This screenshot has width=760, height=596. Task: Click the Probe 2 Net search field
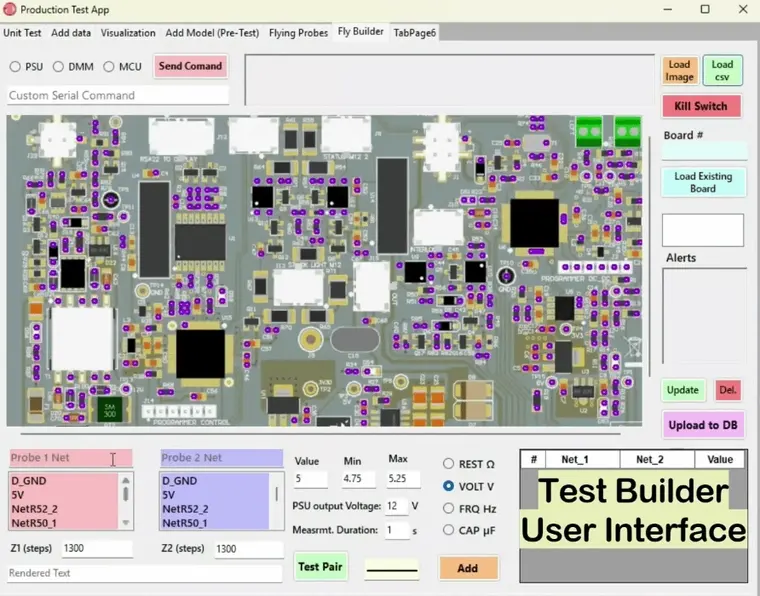[222, 458]
